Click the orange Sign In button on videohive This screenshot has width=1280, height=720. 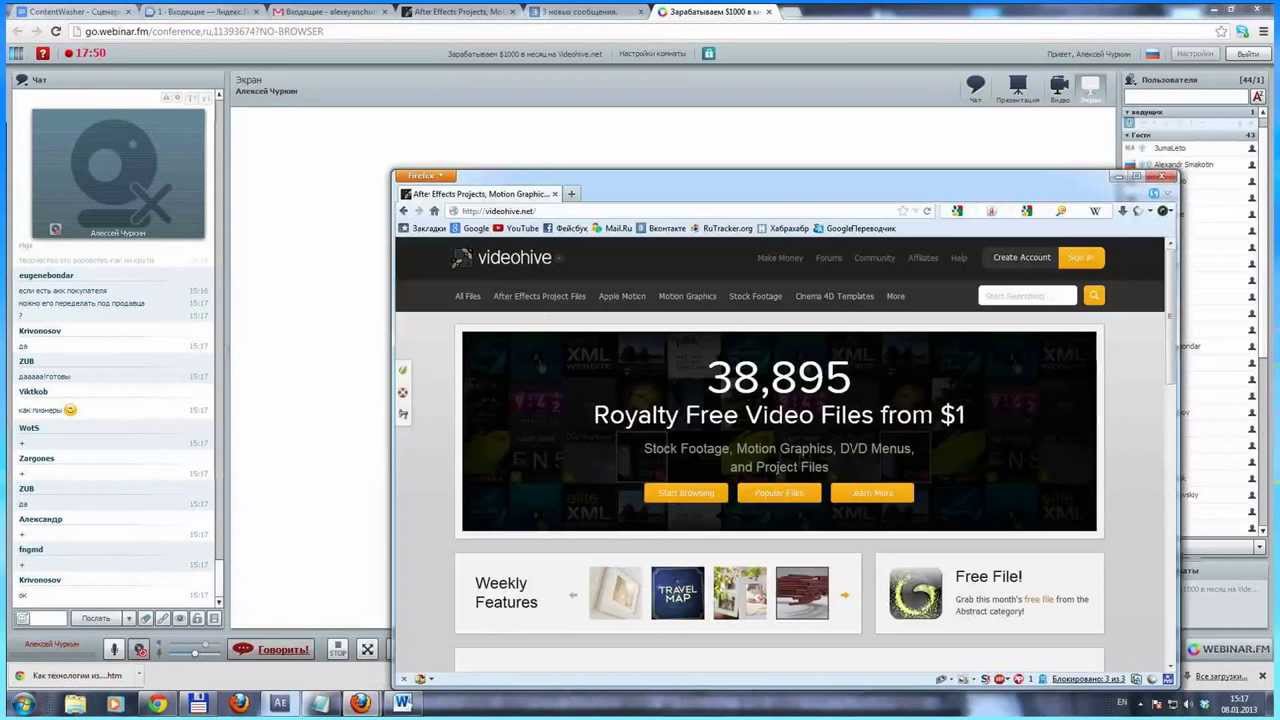(1081, 258)
